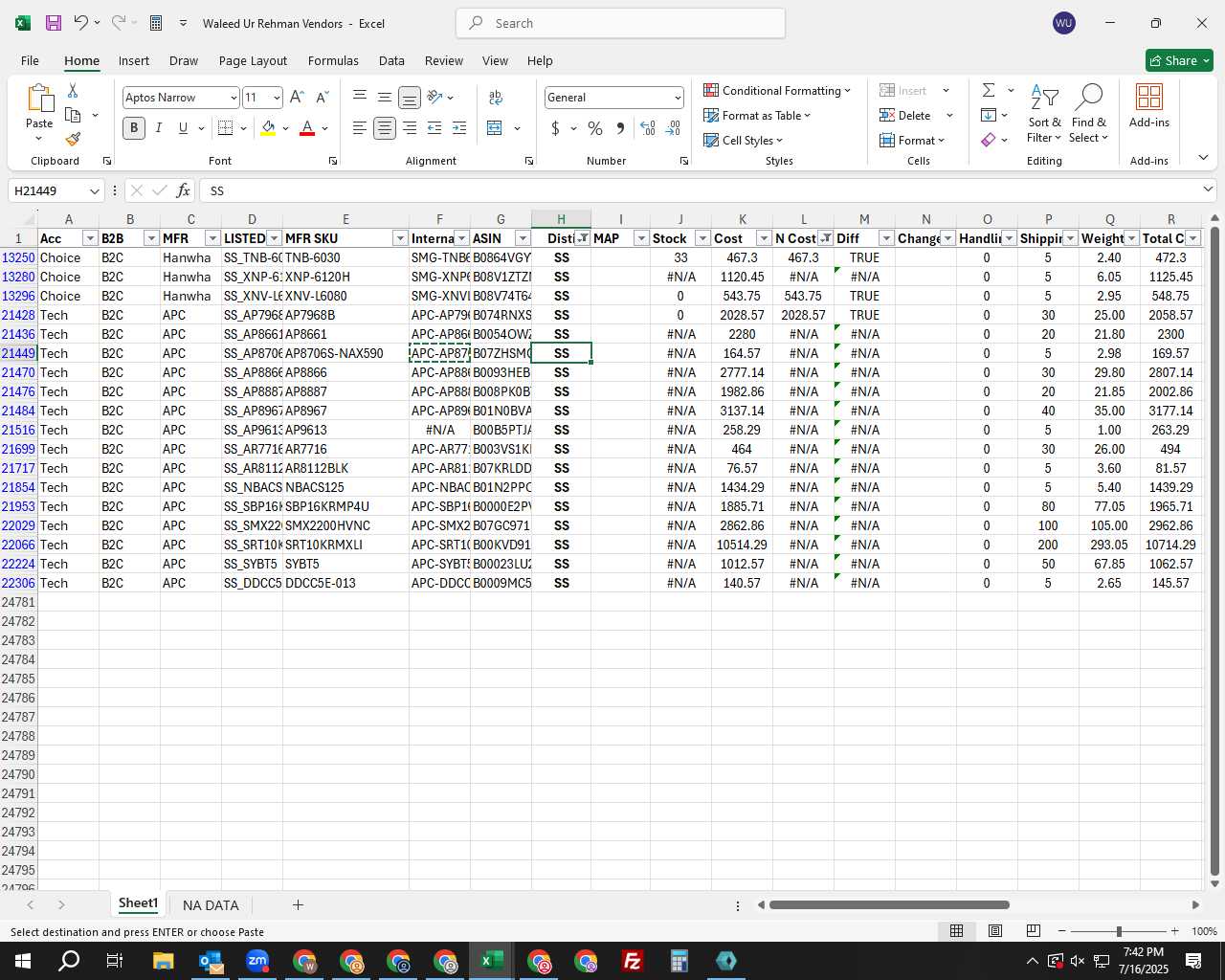Image resolution: width=1225 pixels, height=980 pixels.
Task: Click the Merge & Center icon
Action: click(495, 128)
